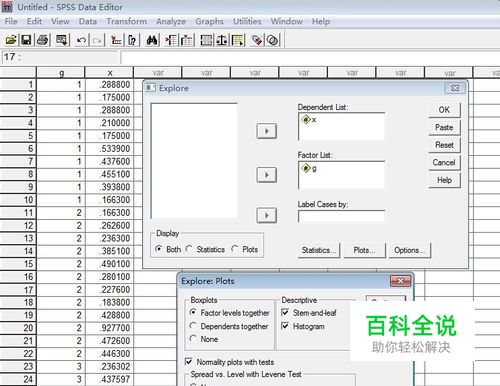Click the Split File toolbar icon
500x386 pixels.
(x=206, y=40)
